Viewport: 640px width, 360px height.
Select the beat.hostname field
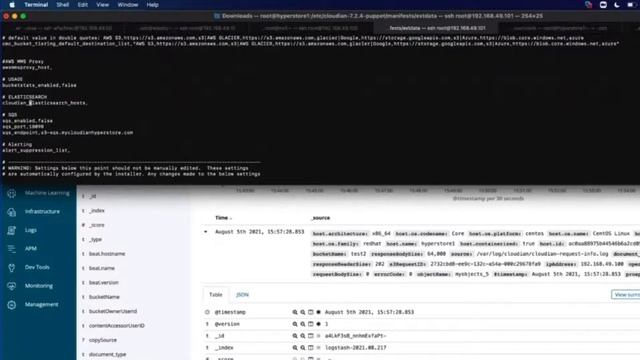(107, 254)
